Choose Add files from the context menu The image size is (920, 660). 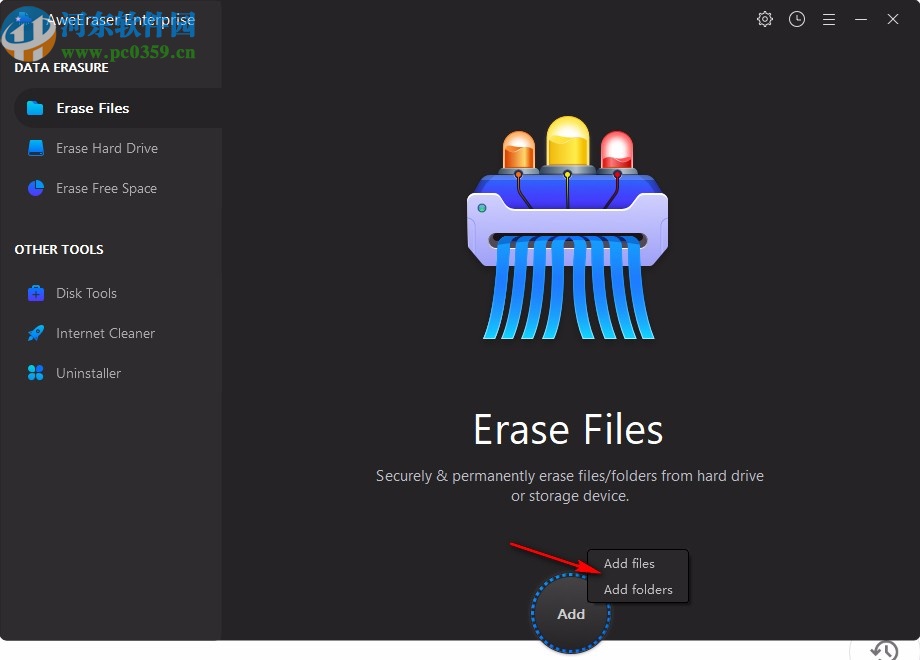tap(628, 563)
